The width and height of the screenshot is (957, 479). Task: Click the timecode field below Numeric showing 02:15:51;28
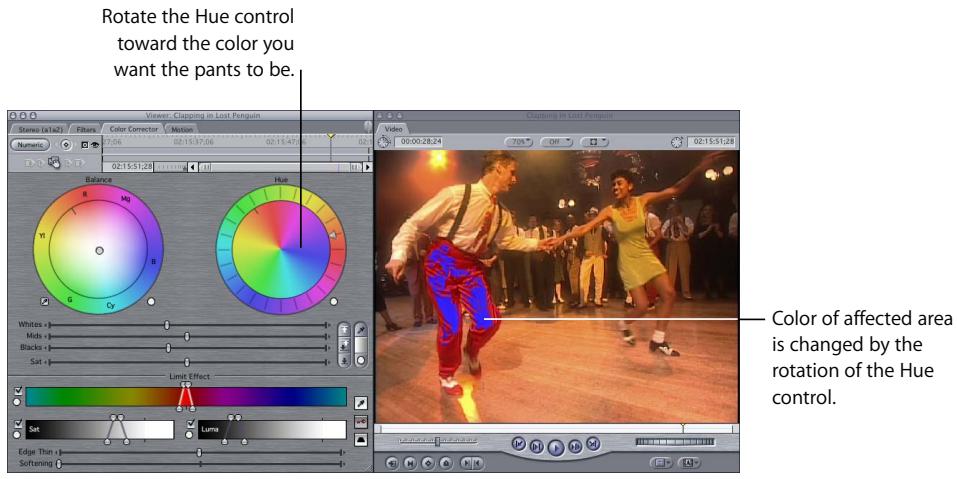point(128,166)
